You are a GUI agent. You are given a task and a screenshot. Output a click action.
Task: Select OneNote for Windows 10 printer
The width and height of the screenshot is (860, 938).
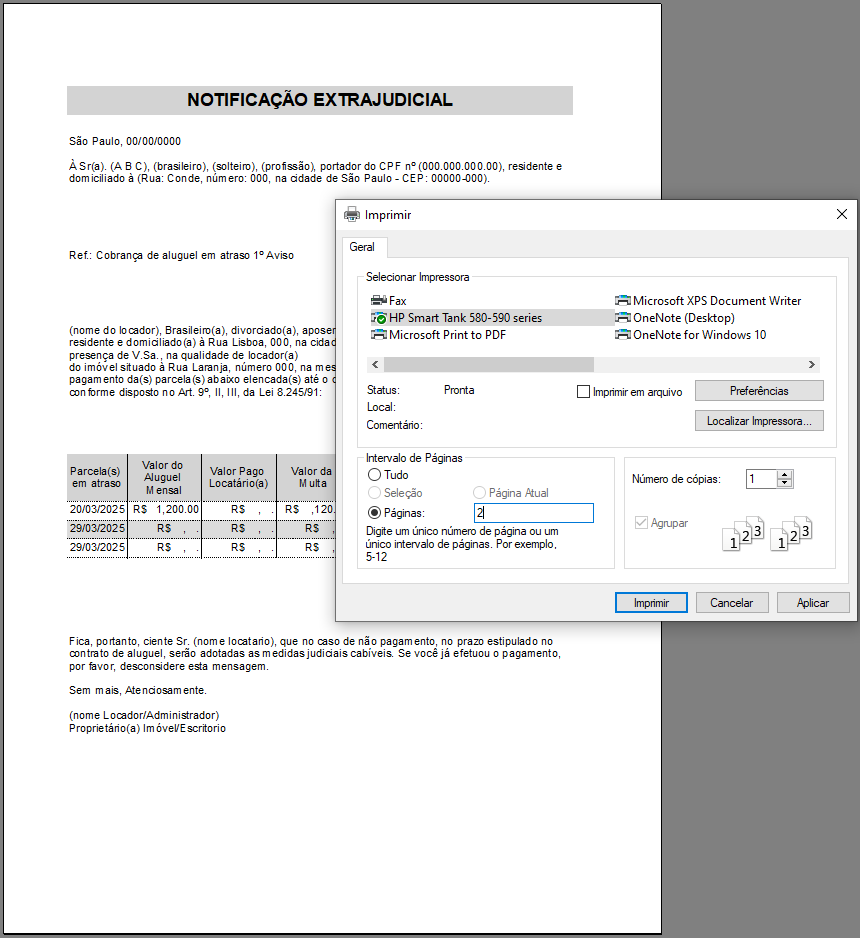click(x=691, y=334)
